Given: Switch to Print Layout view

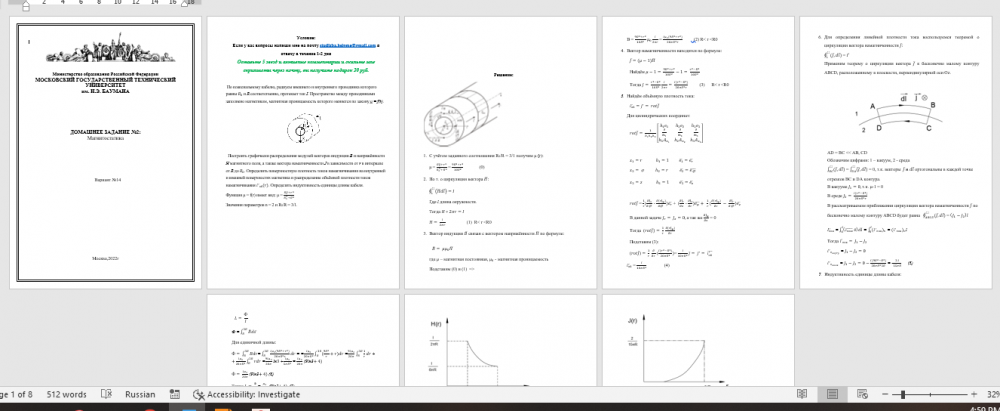Looking at the screenshot, I should coord(832,394).
